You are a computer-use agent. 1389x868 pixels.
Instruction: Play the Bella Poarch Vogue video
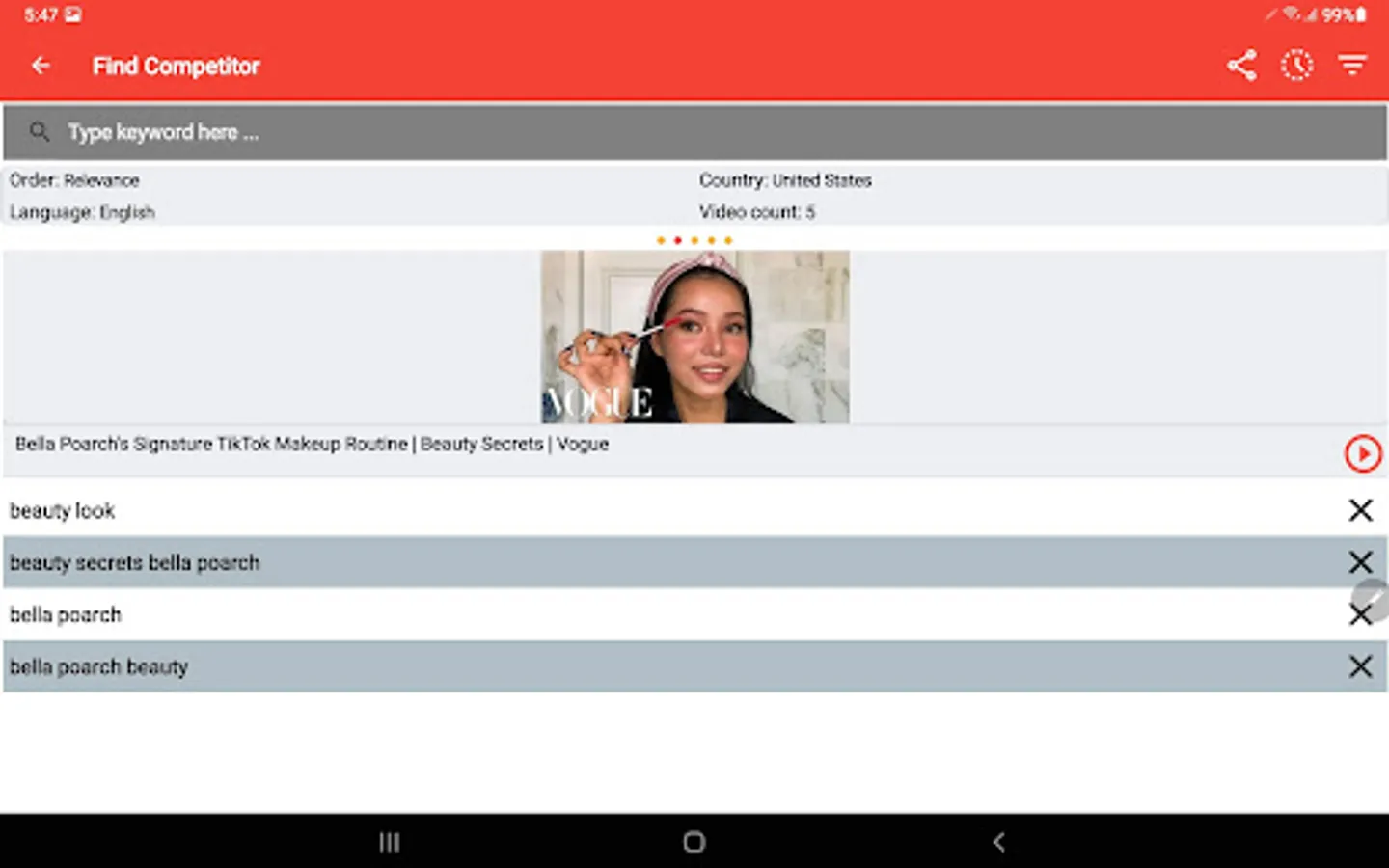(1362, 453)
